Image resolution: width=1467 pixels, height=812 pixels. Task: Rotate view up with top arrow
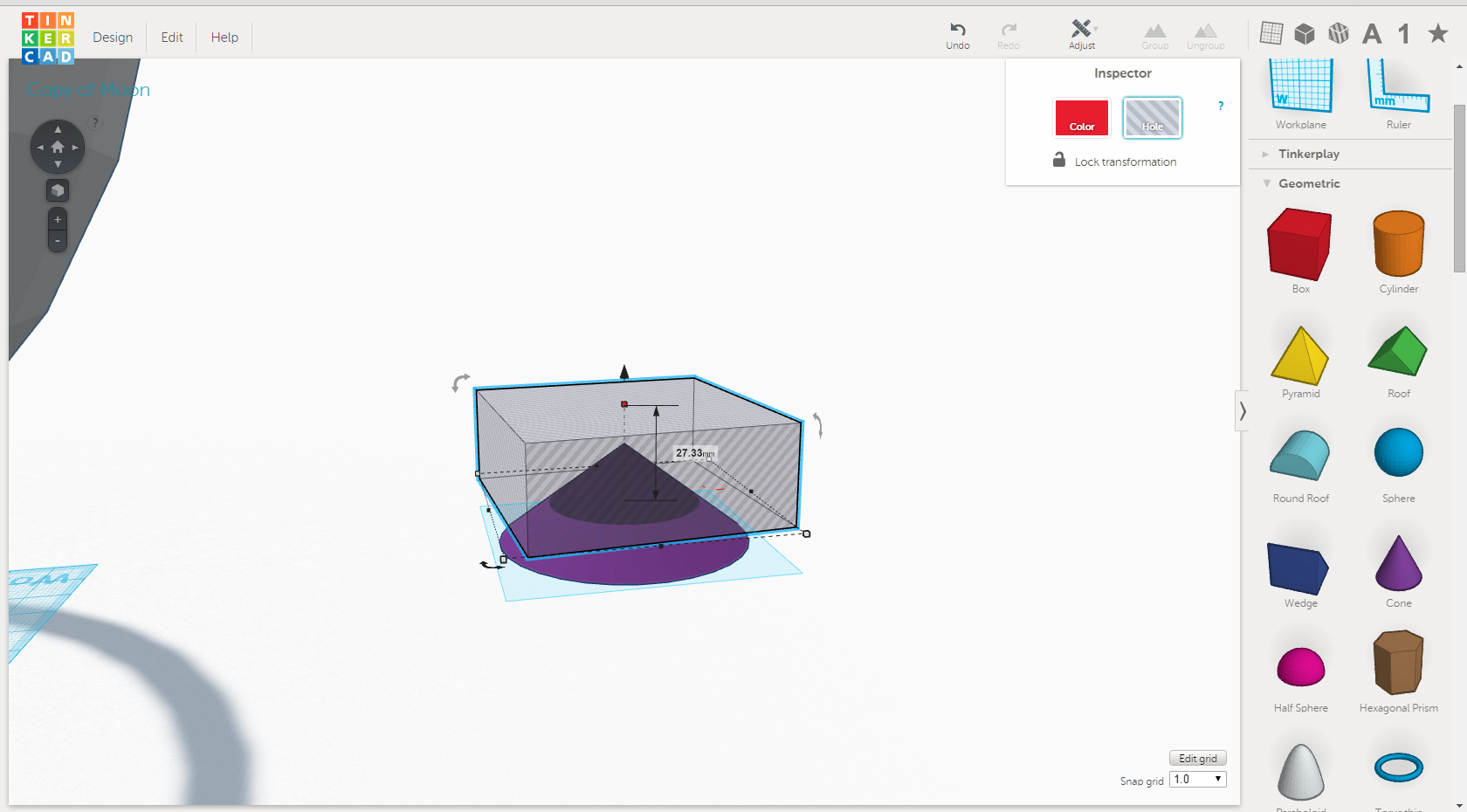58,129
